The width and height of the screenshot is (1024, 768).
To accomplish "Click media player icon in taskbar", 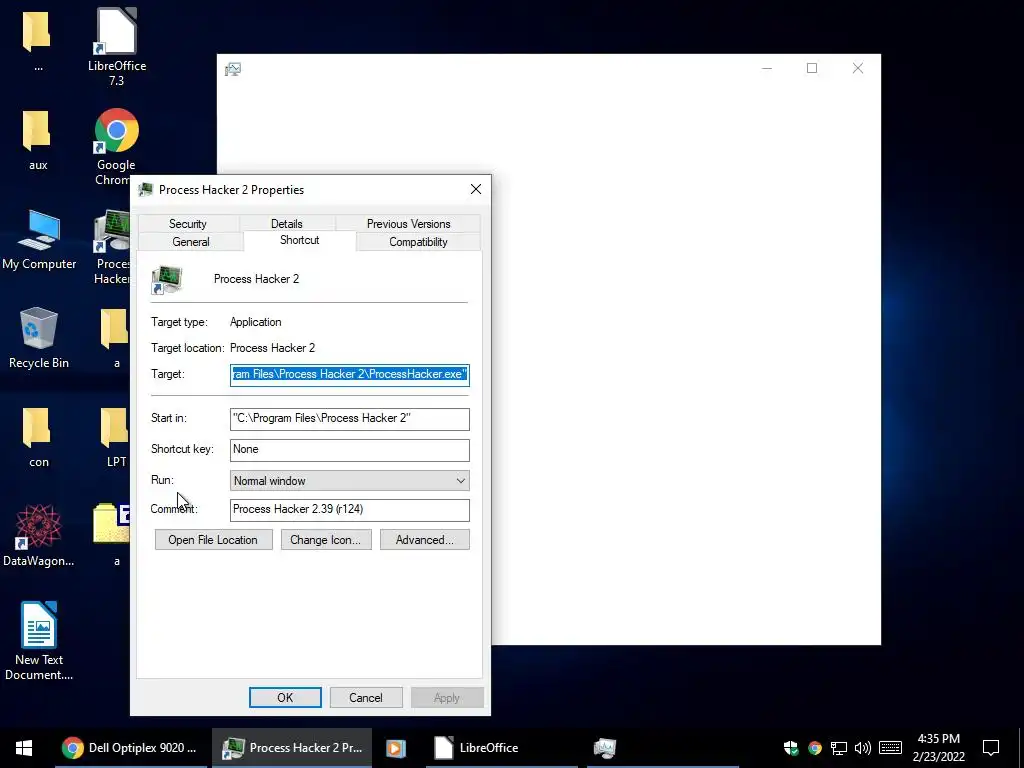I will pos(396,748).
